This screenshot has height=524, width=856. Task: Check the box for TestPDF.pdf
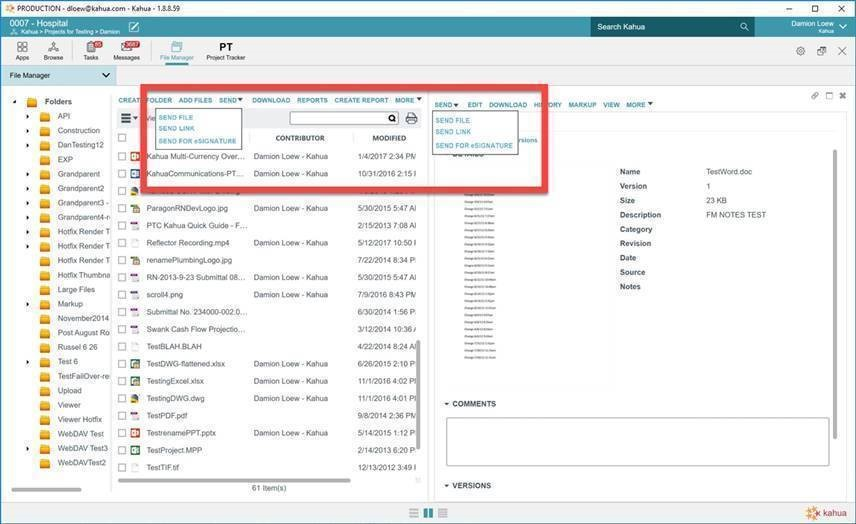pyautogui.click(x=122, y=416)
